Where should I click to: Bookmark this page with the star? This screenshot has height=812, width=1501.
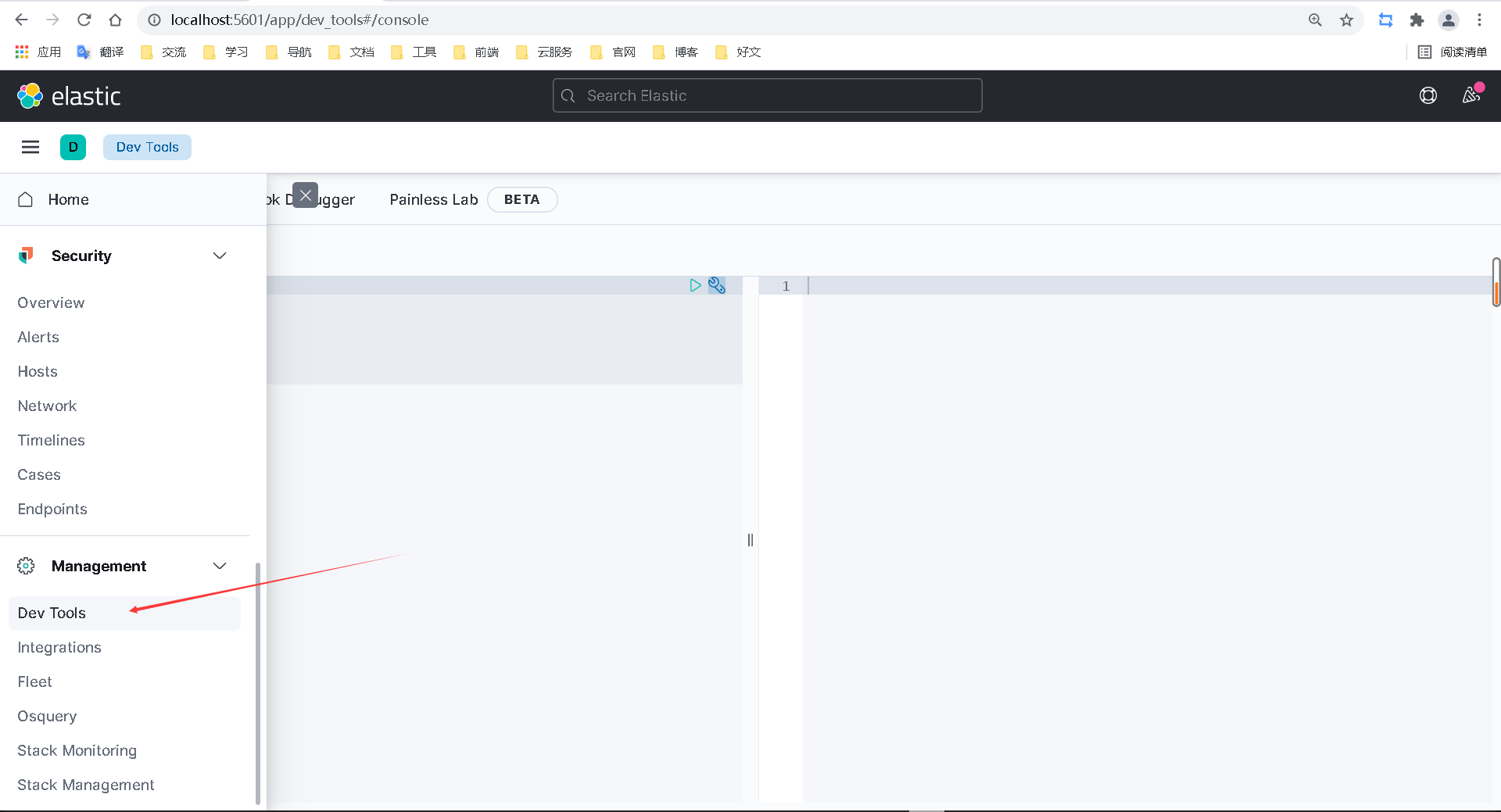click(1346, 20)
